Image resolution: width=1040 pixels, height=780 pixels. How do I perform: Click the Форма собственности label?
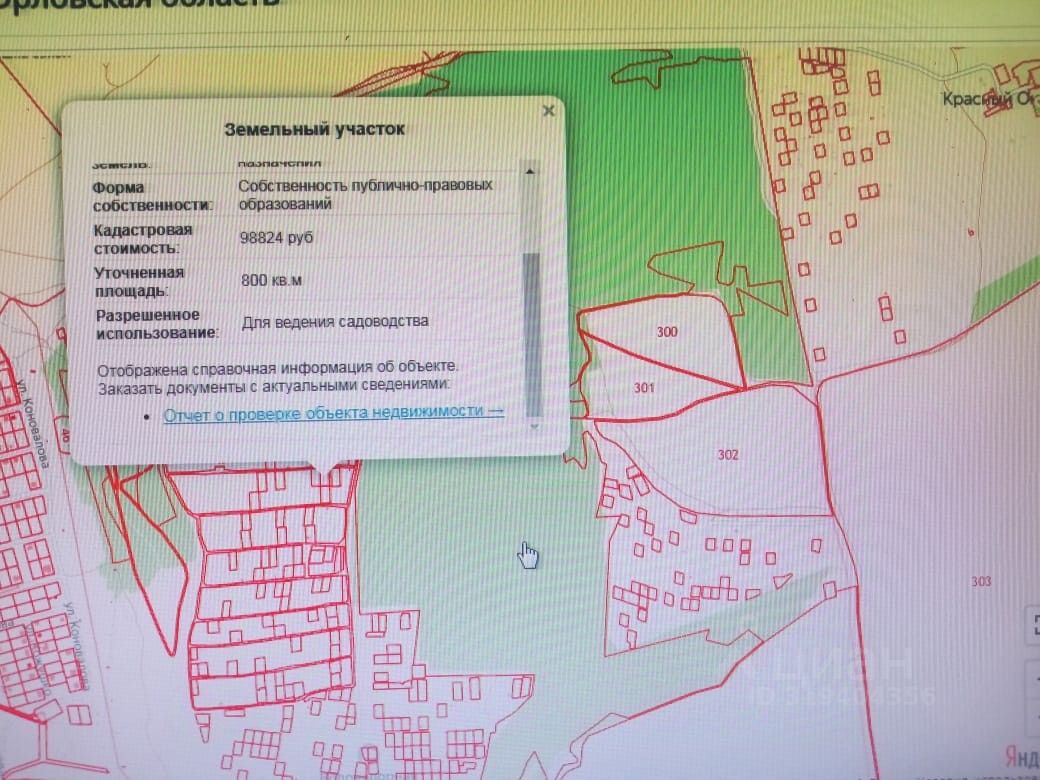(153, 196)
